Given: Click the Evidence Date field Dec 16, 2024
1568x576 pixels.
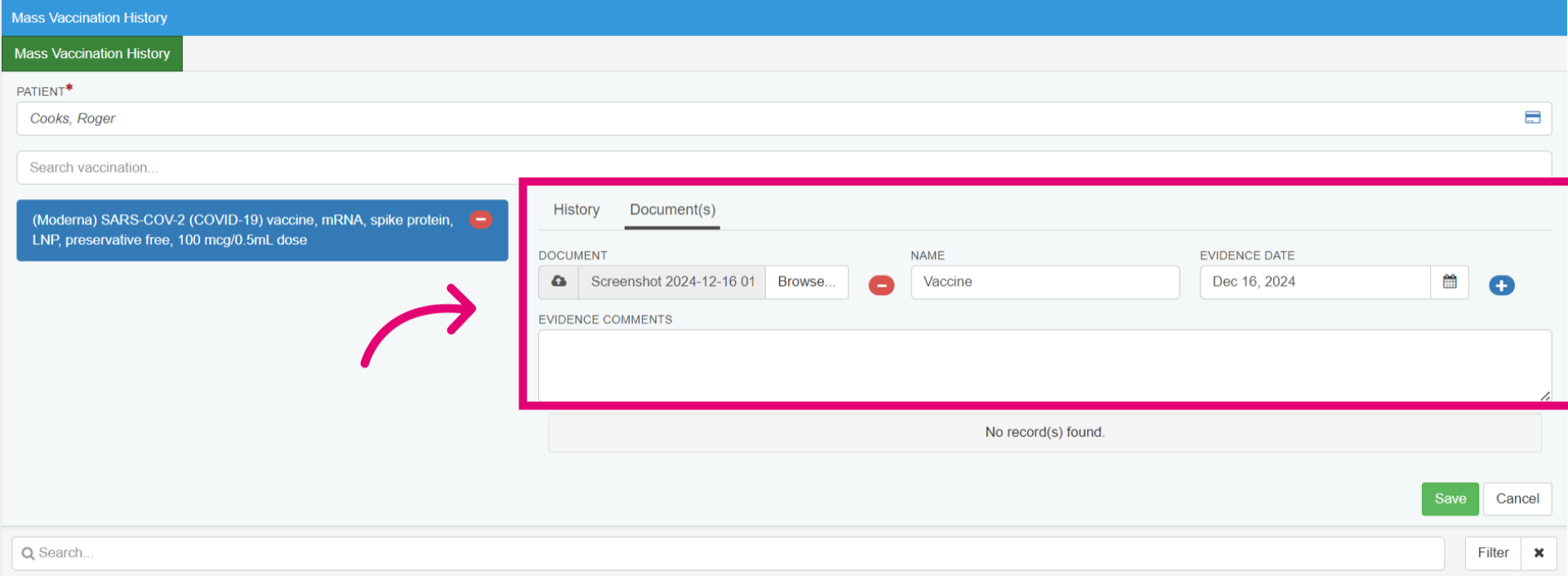Looking at the screenshot, I should coord(1315,282).
